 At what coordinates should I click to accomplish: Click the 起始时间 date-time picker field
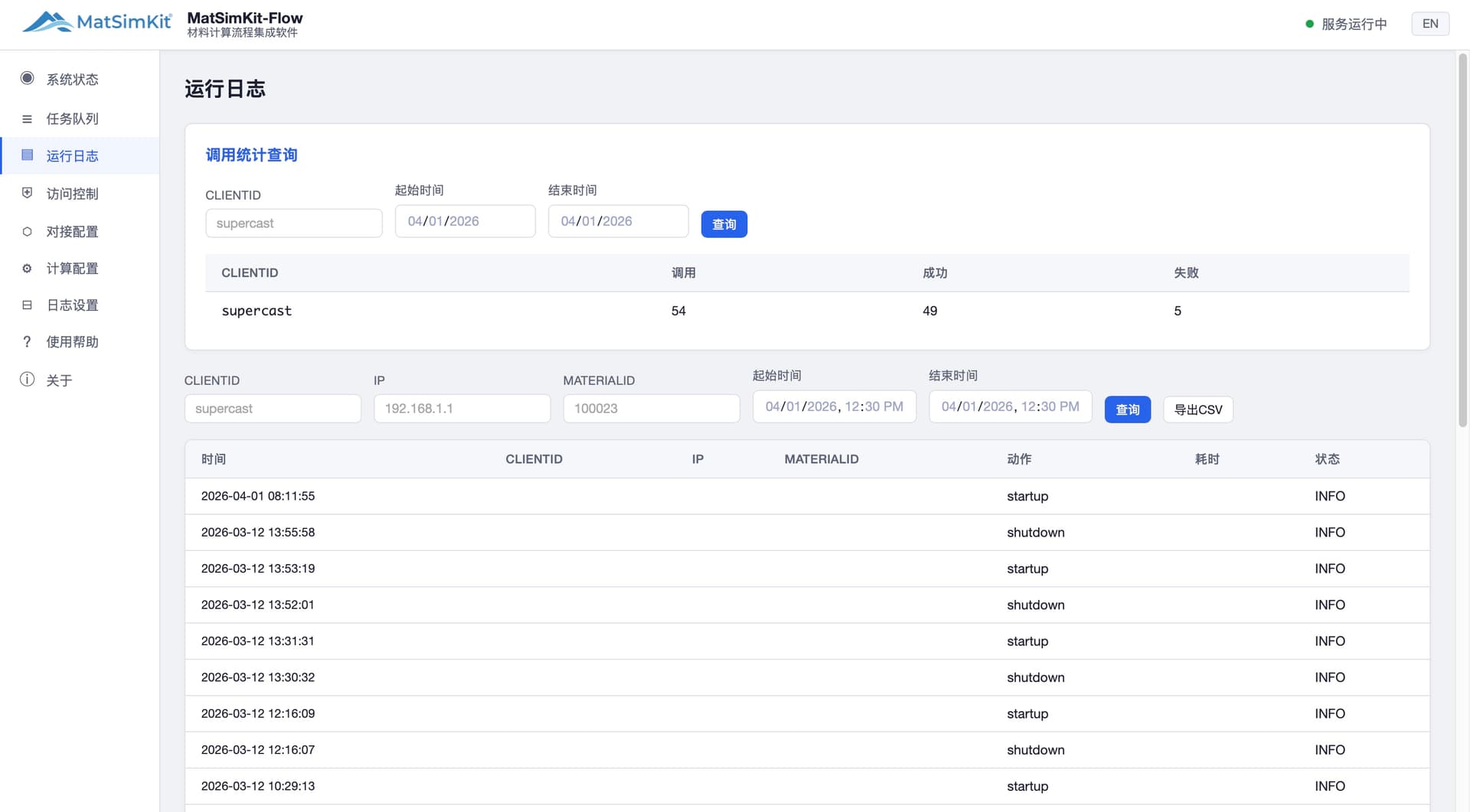click(834, 406)
